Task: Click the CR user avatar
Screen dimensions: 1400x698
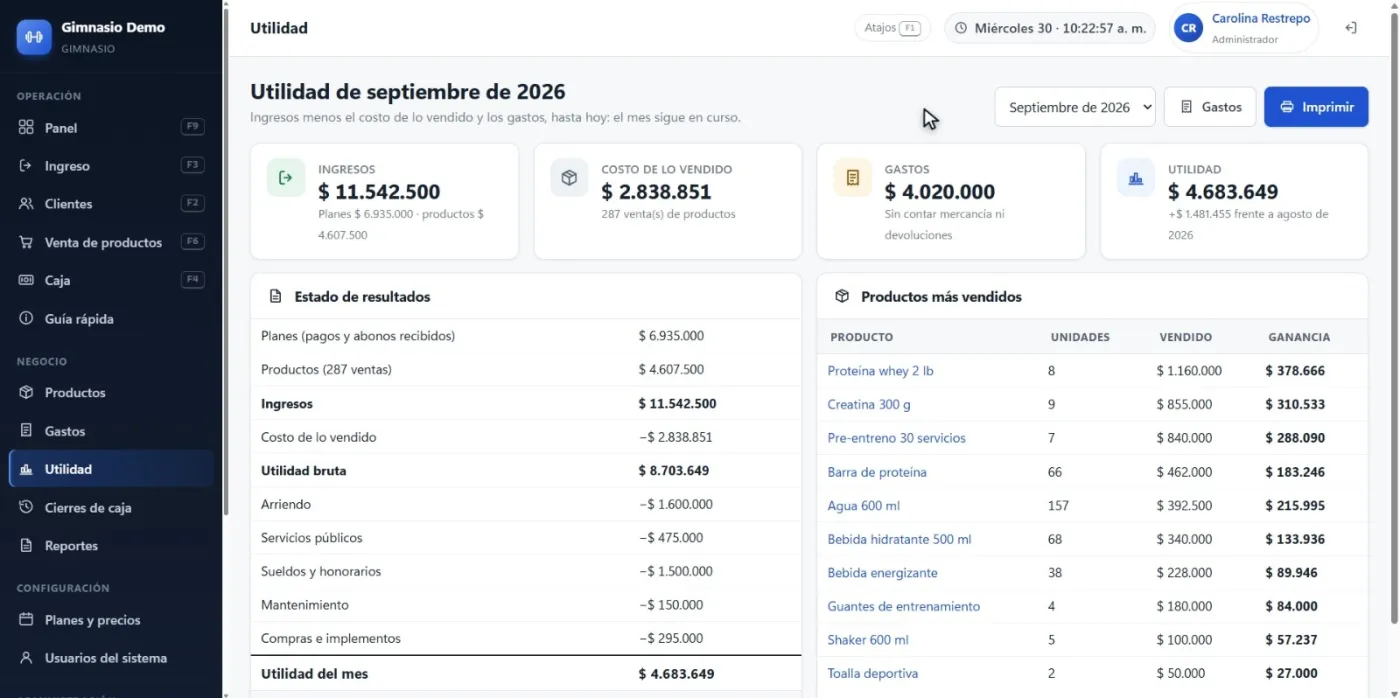Action: tap(1188, 28)
